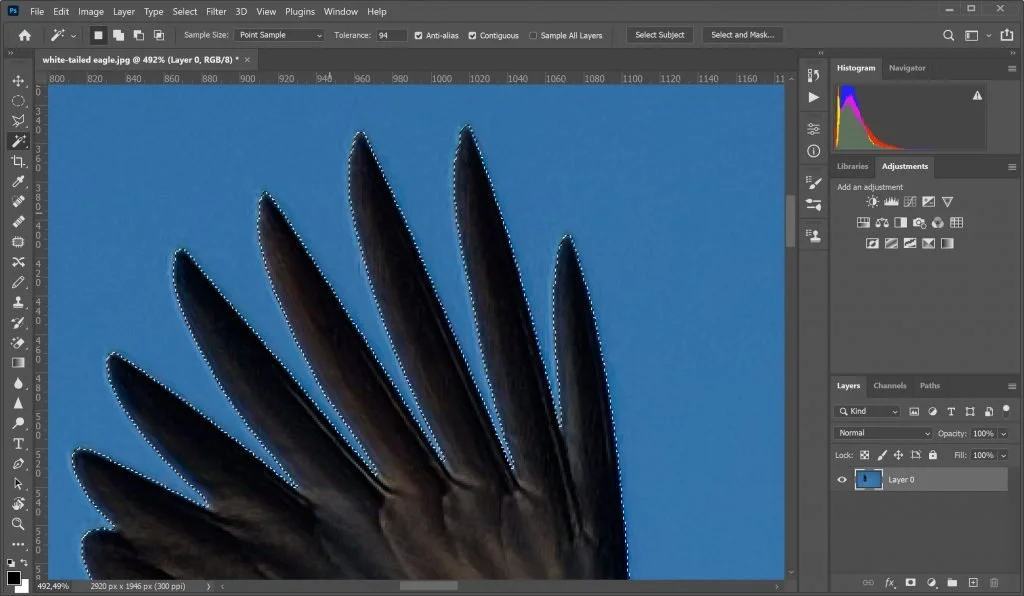Image resolution: width=1024 pixels, height=596 pixels.
Task: Select the Move tool
Action: pyautogui.click(x=18, y=79)
